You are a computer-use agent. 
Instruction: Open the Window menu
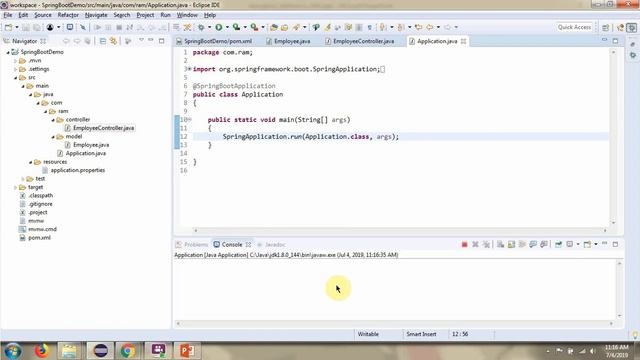[x=187, y=15]
